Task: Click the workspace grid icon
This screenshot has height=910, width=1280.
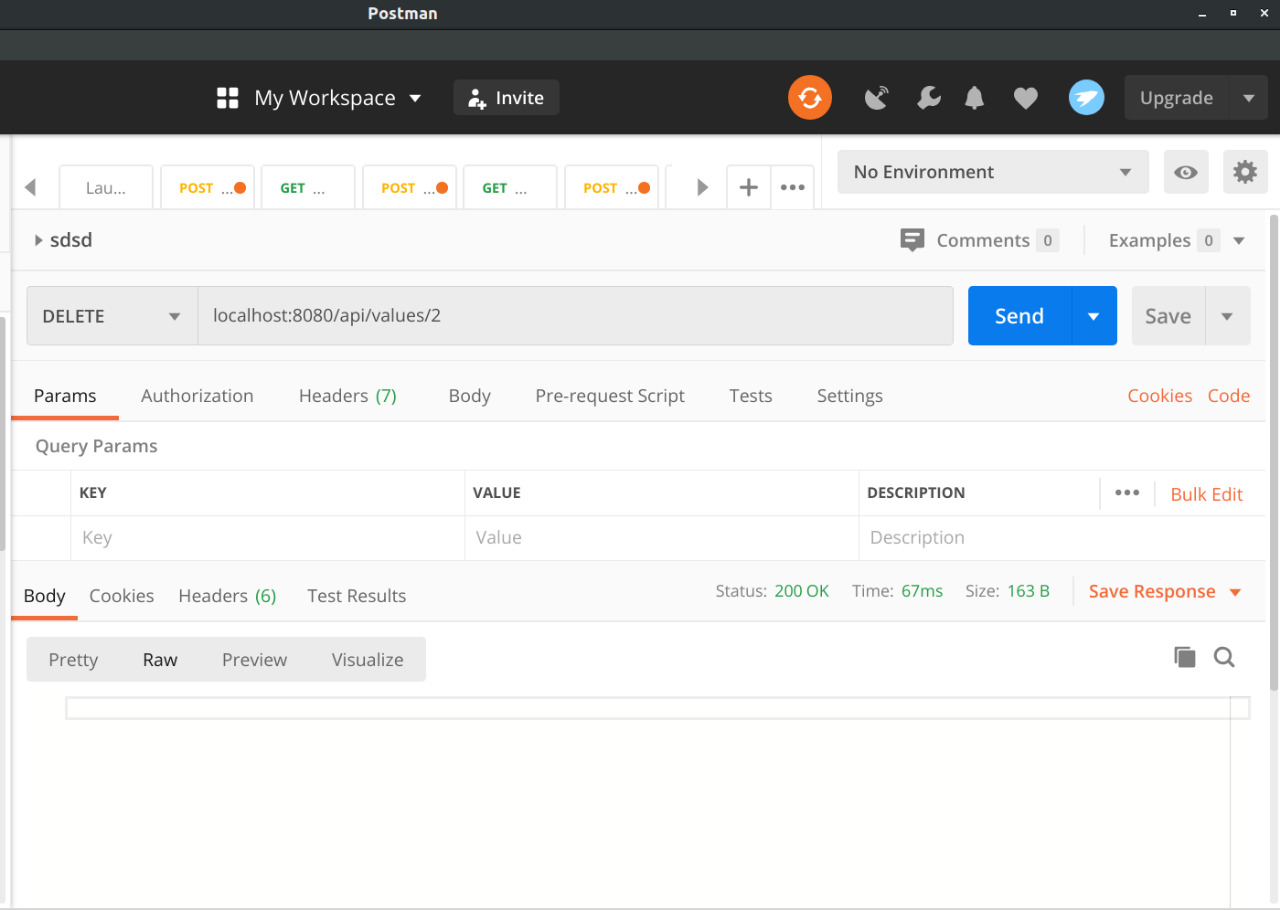Action: pos(228,98)
